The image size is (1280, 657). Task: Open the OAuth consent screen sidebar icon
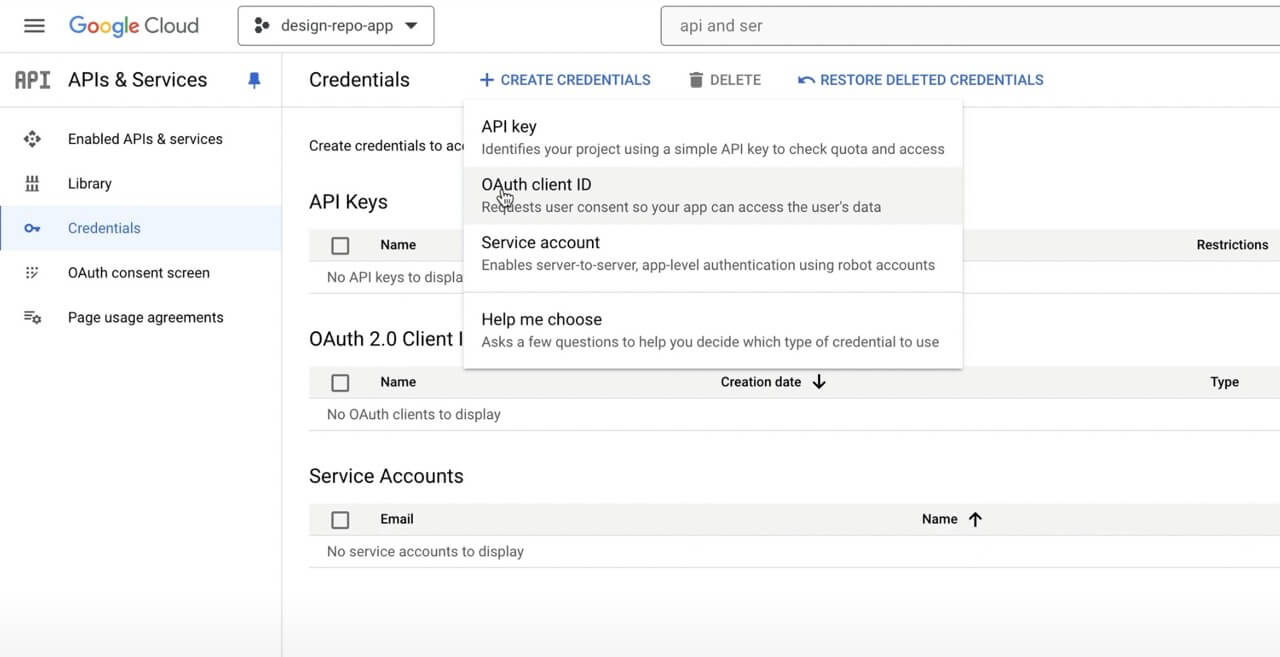coord(33,272)
